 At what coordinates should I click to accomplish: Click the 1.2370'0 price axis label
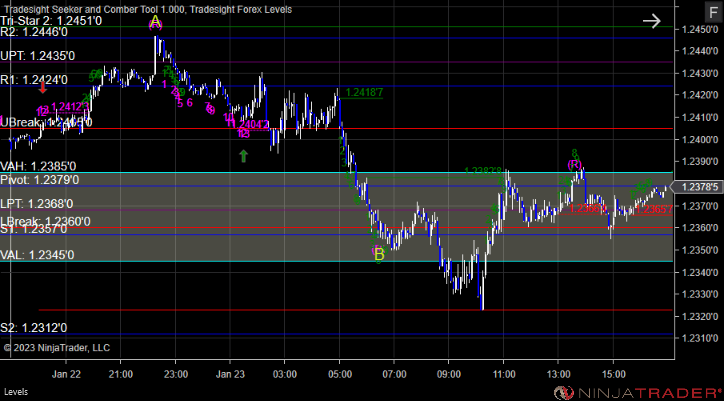pos(702,206)
